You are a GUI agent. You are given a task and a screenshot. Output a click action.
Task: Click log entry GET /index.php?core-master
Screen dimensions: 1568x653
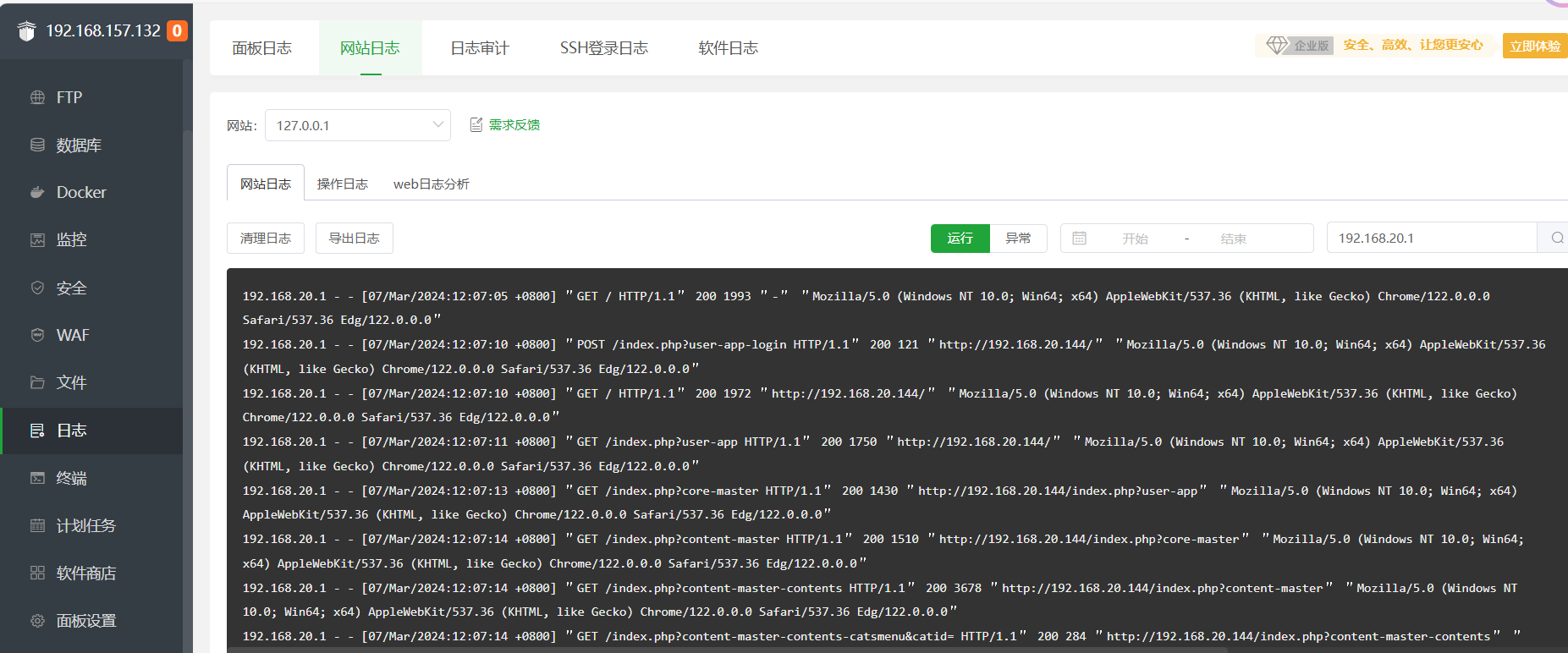[880, 502]
